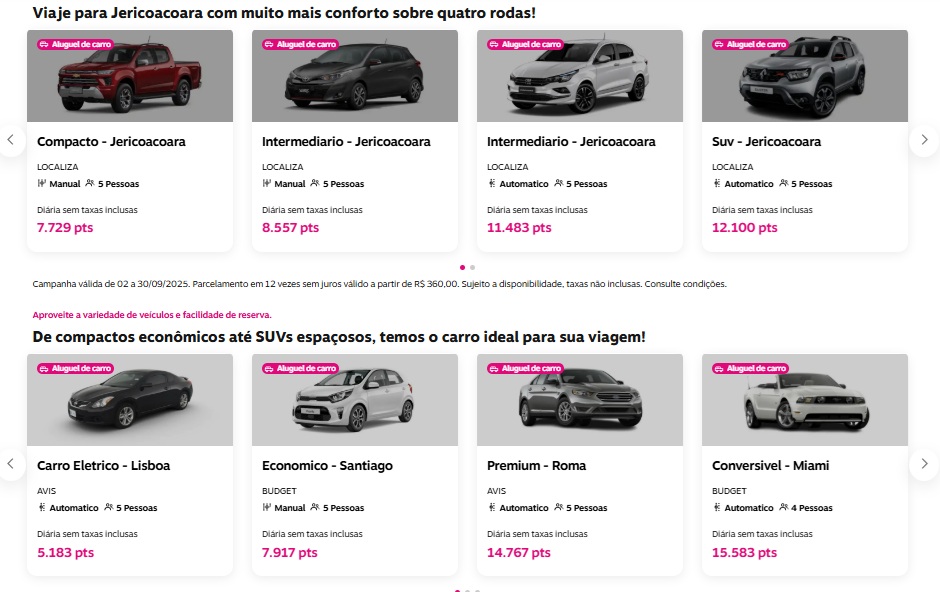Click previous arrow on Jericoacoara carousel
Image resolution: width=940 pixels, height=592 pixels.
coord(10,140)
